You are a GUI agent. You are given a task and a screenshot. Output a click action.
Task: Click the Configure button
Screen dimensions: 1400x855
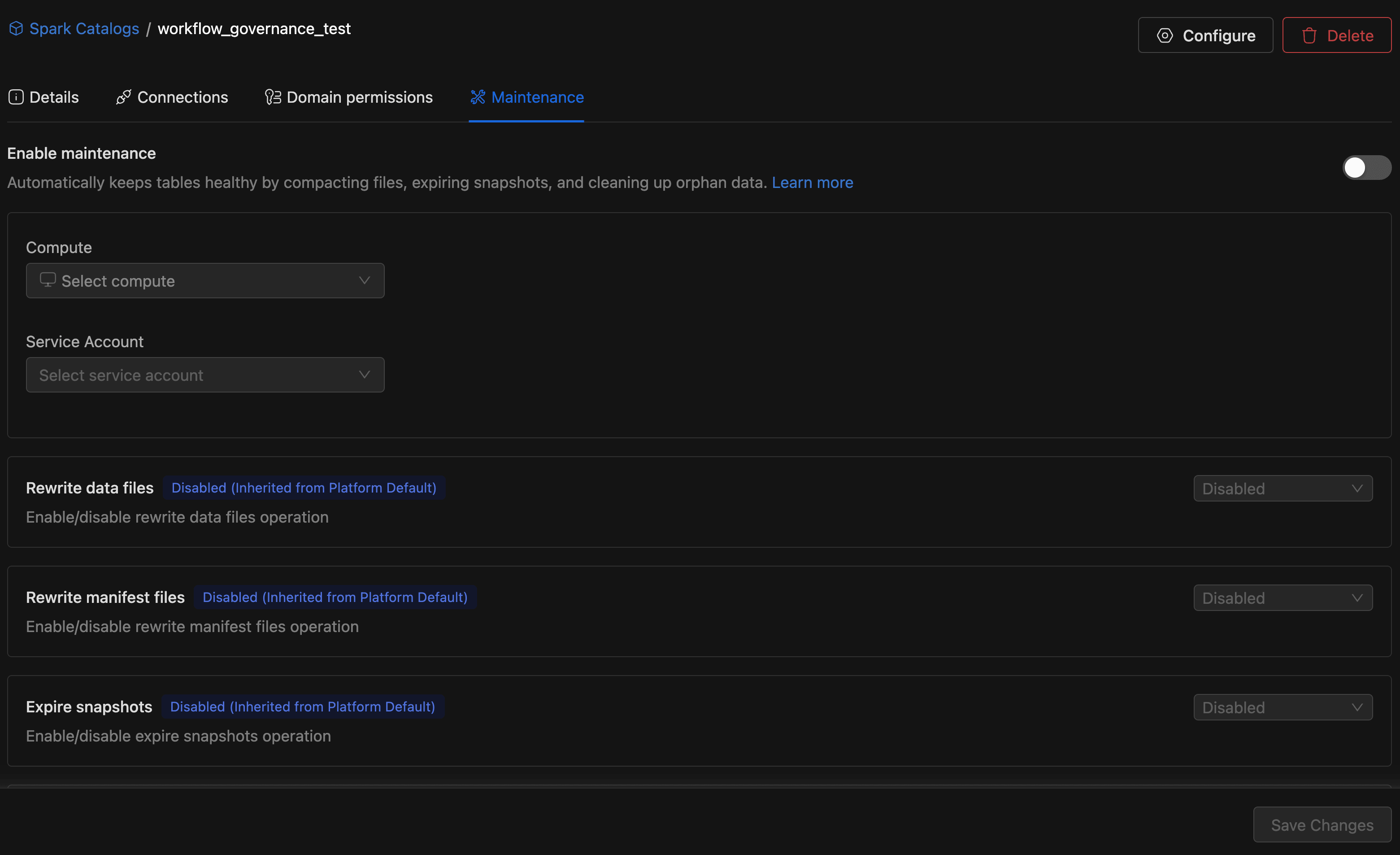[1205, 35]
